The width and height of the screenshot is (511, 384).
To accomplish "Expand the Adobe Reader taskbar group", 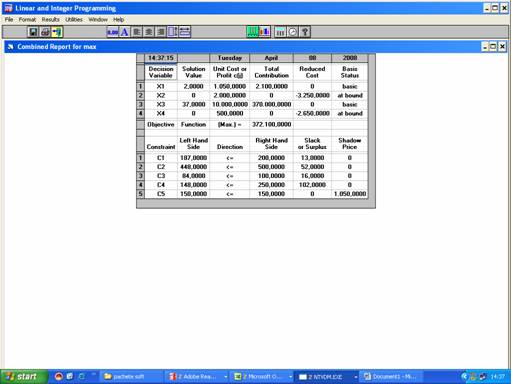I will point(226,377).
